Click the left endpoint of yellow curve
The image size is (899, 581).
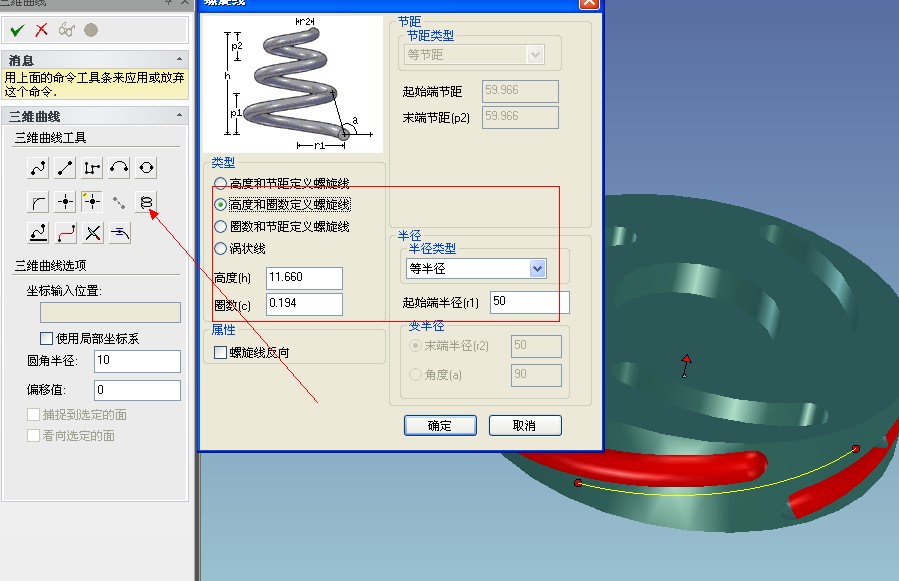point(578,483)
